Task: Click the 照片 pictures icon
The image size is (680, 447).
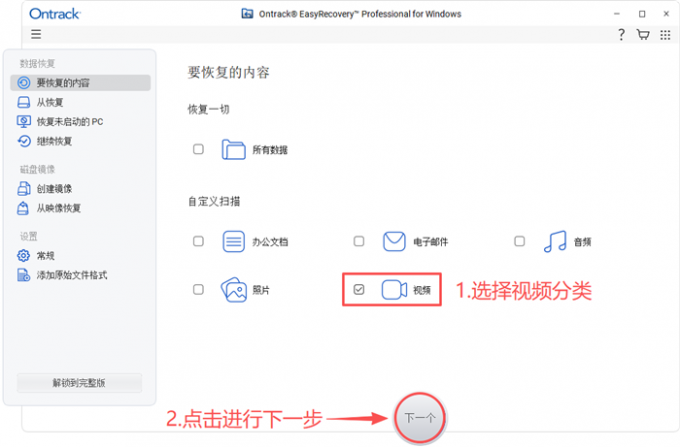Action: pyautogui.click(x=234, y=290)
